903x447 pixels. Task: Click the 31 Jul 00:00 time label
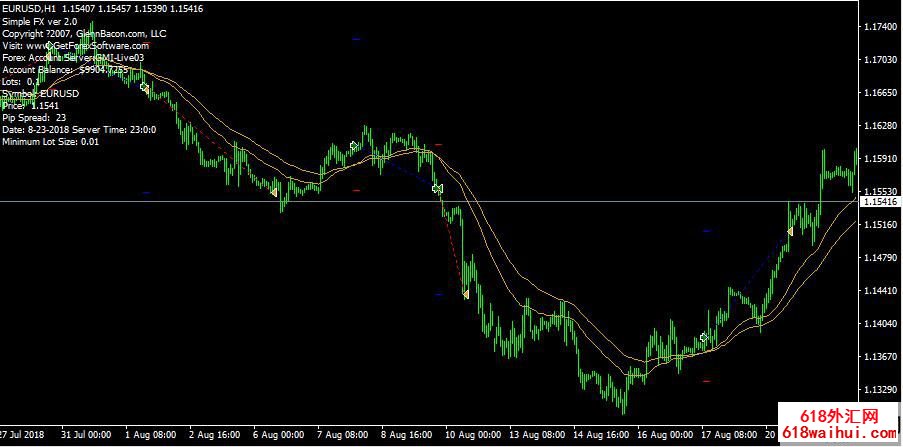pos(85,436)
